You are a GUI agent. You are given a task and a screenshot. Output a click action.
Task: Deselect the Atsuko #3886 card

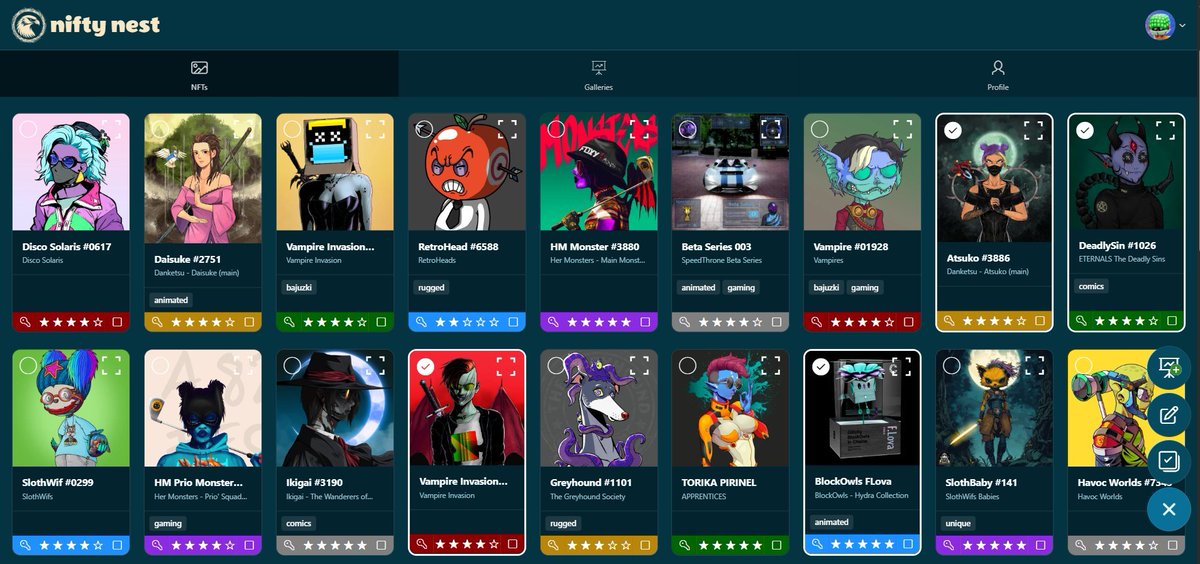[x=953, y=130]
